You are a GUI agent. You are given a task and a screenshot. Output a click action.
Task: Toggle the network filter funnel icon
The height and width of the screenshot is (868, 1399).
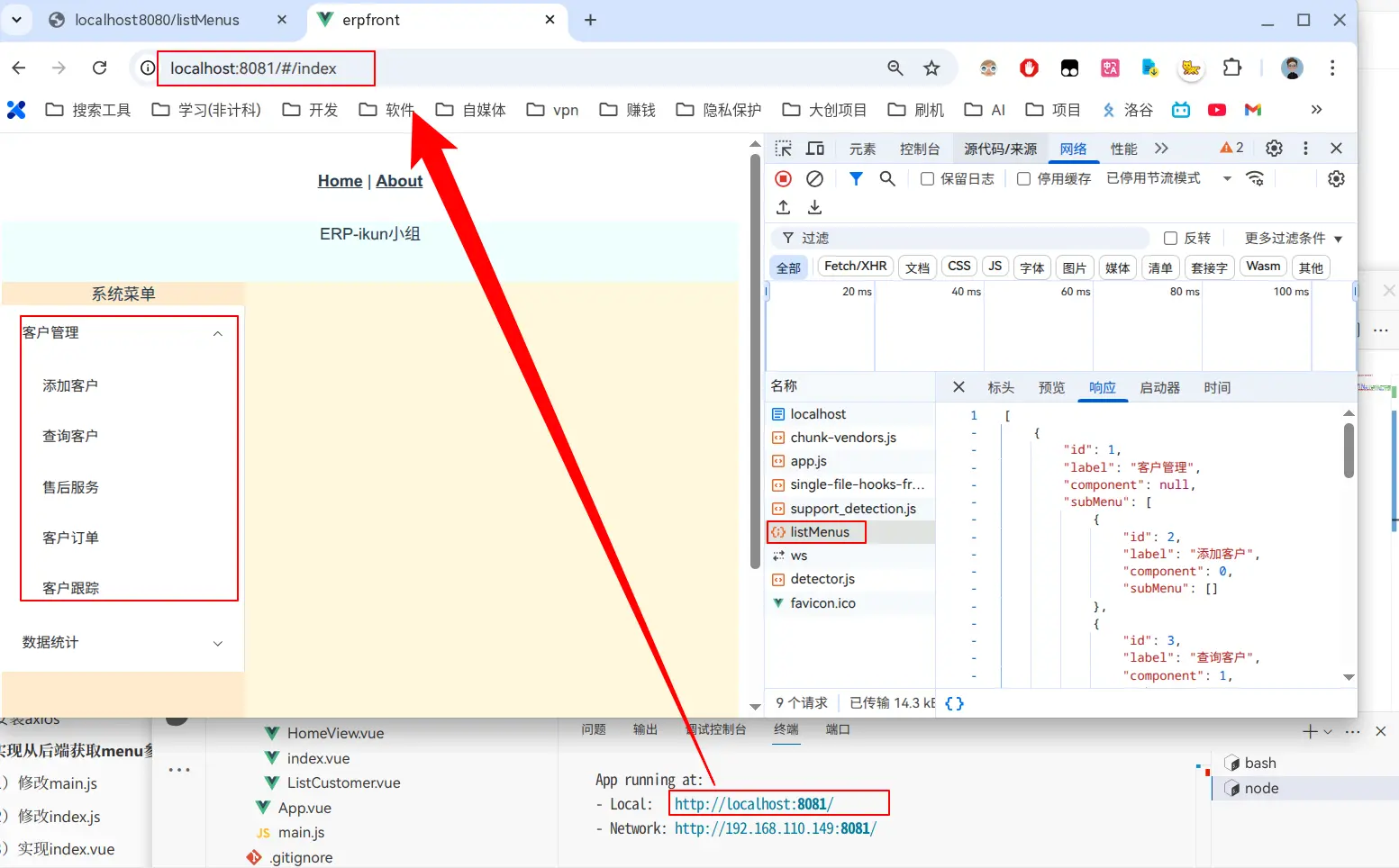tap(856, 178)
